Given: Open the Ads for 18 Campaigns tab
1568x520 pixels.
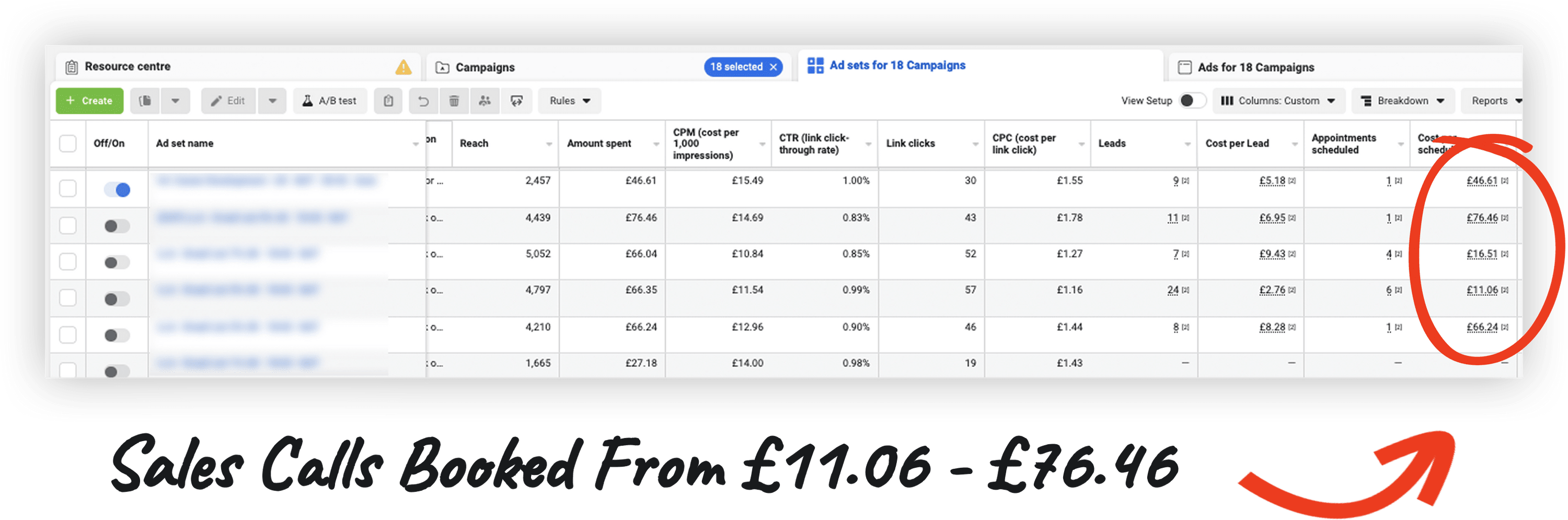Looking at the screenshot, I should [1255, 67].
